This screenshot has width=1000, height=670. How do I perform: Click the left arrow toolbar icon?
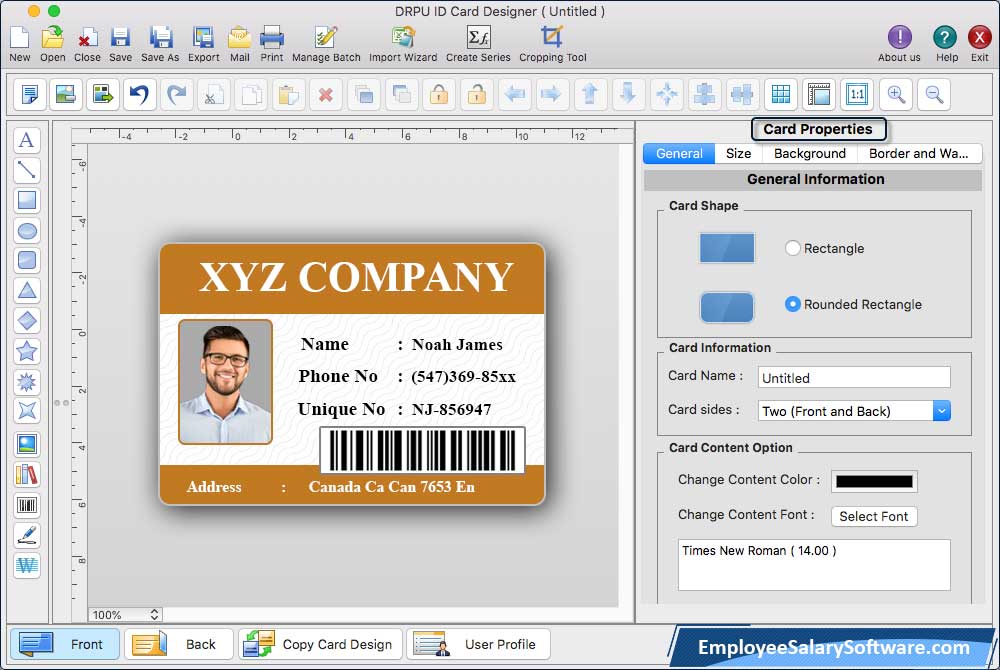coord(514,94)
